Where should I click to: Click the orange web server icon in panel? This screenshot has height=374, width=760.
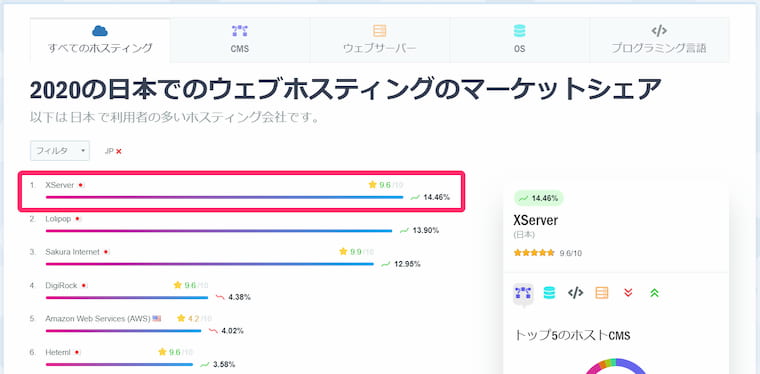point(602,293)
